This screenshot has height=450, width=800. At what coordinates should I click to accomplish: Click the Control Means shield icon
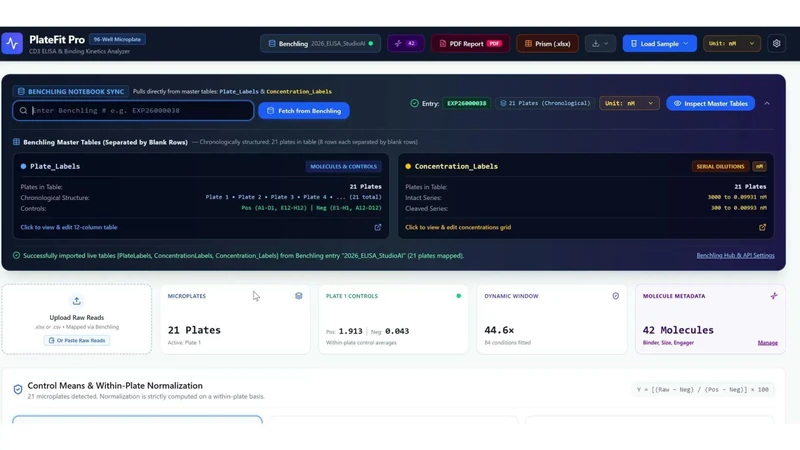click(18, 390)
